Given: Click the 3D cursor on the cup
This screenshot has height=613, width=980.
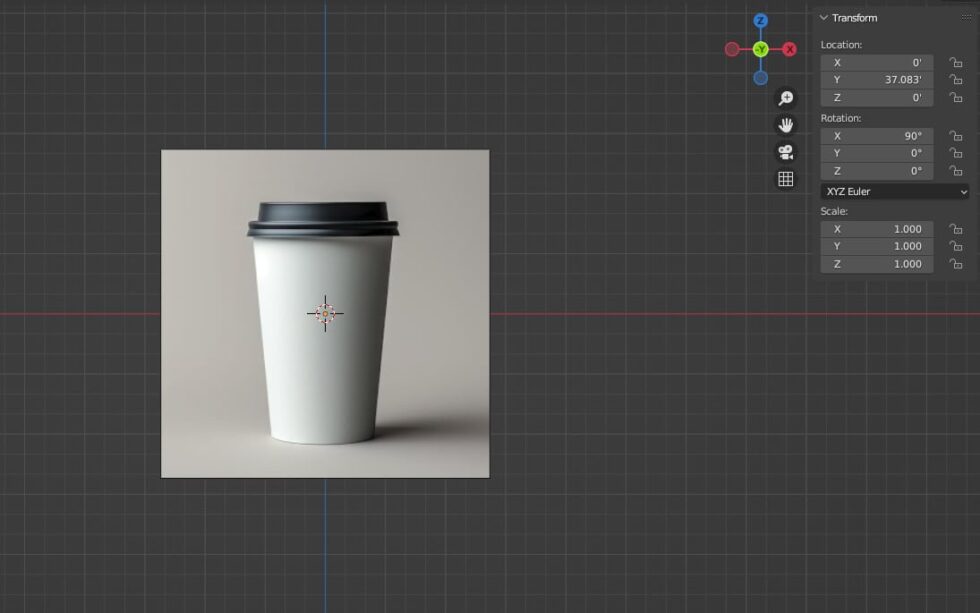Looking at the screenshot, I should click(324, 313).
